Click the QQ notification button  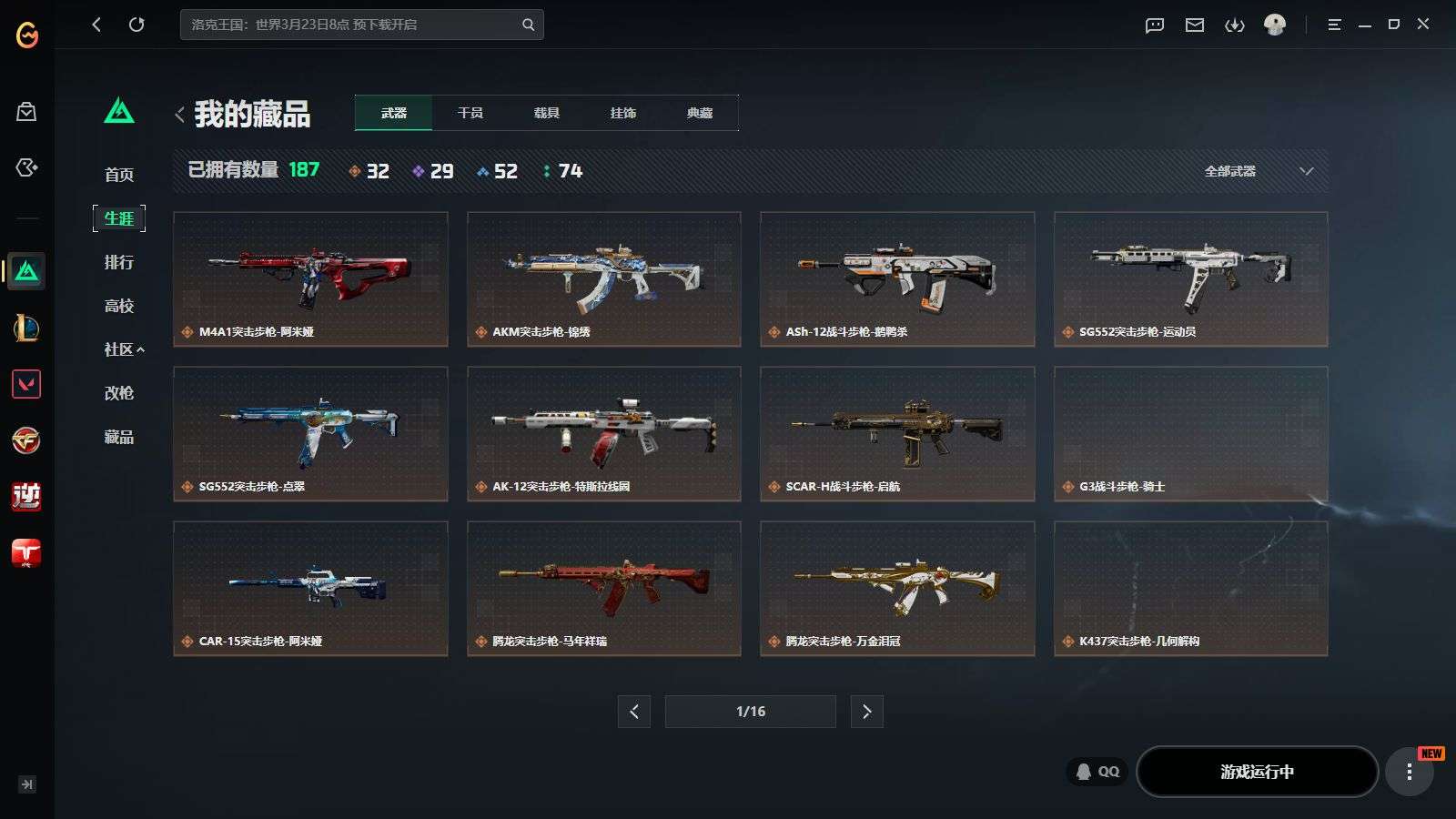coord(1097,772)
